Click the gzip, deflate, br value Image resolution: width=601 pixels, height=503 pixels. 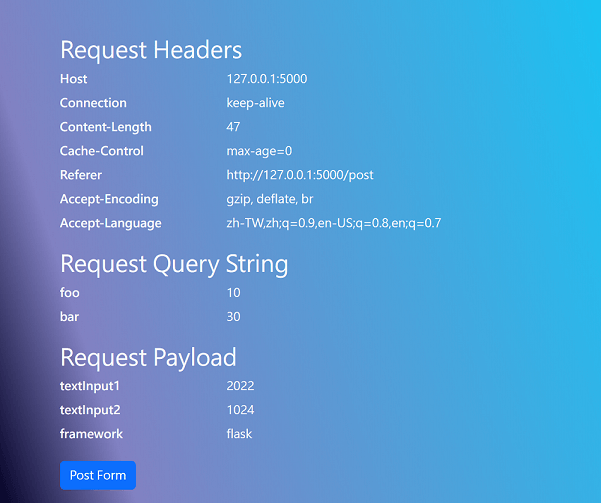click(269, 199)
